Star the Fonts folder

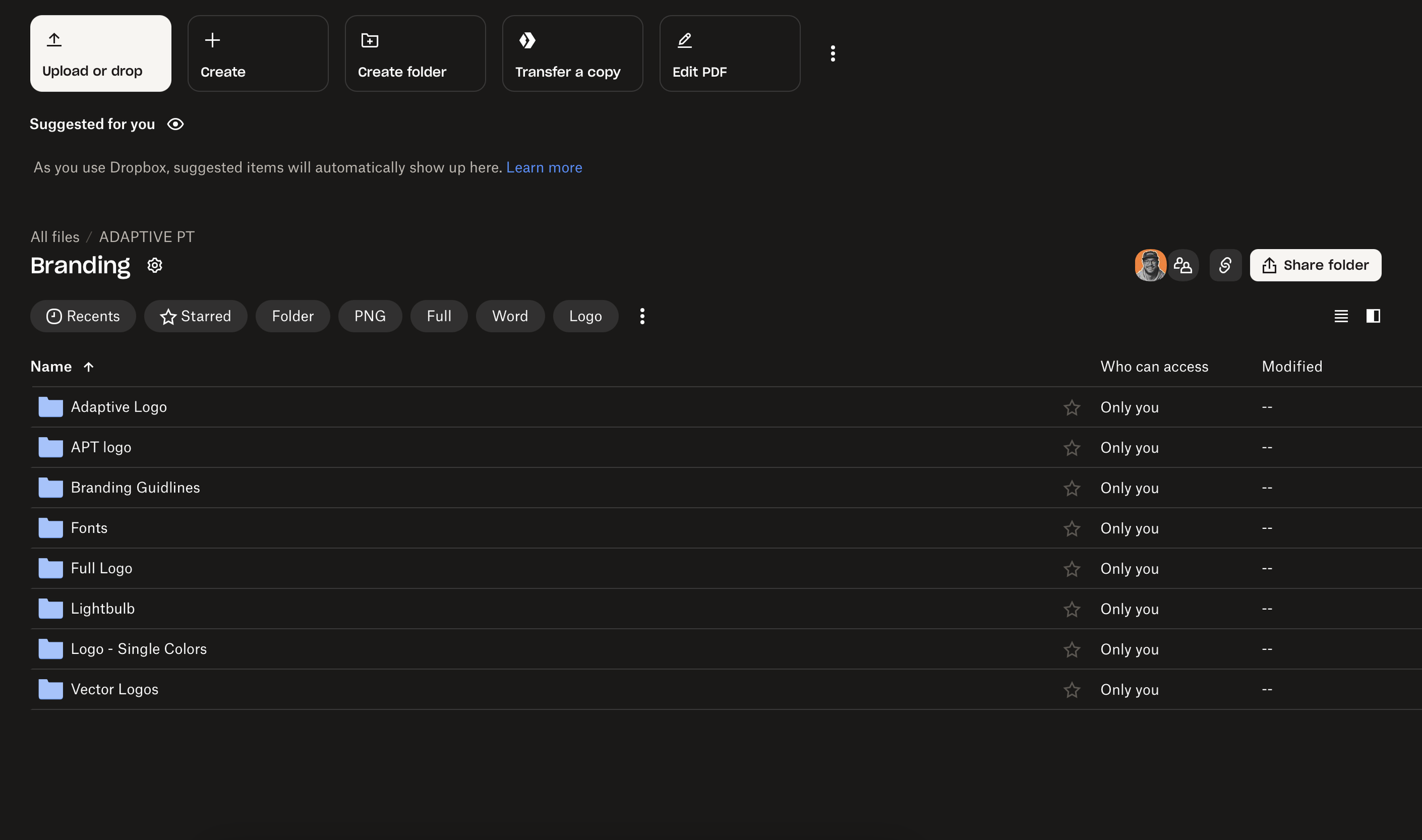[1072, 528]
